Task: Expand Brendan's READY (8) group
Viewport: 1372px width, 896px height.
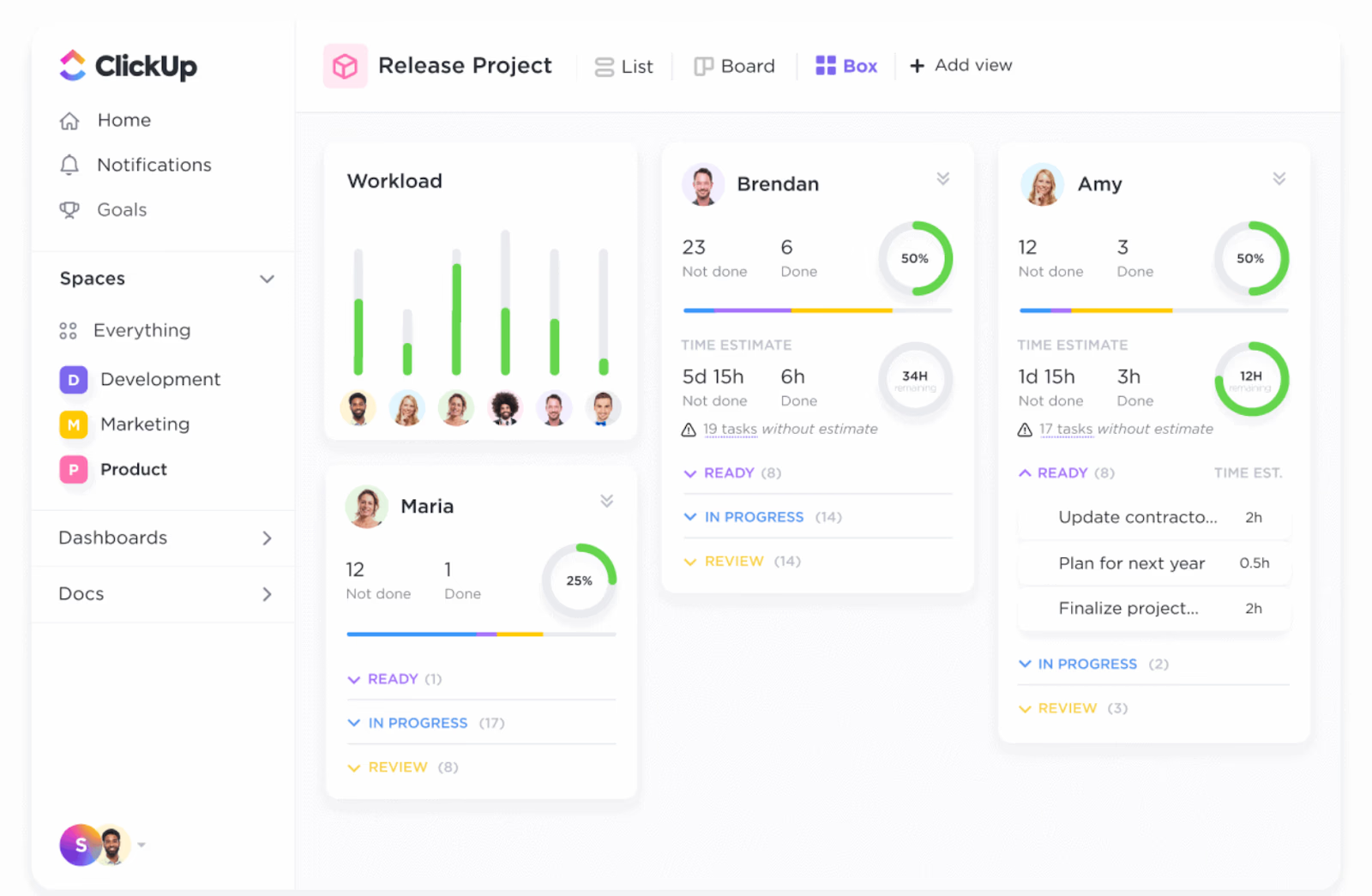Action: (x=732, y=473)
